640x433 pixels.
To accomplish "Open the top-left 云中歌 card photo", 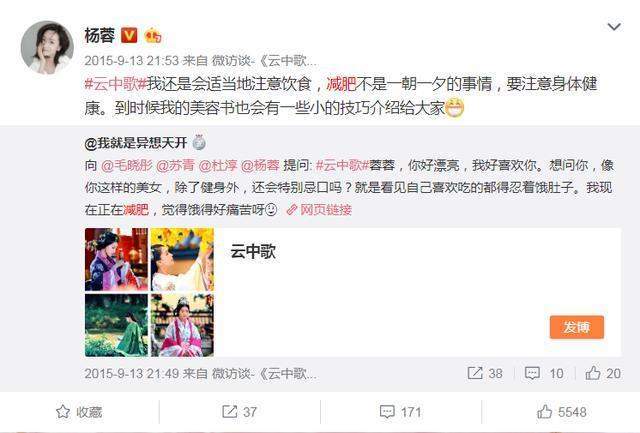I will pos(116,260).
